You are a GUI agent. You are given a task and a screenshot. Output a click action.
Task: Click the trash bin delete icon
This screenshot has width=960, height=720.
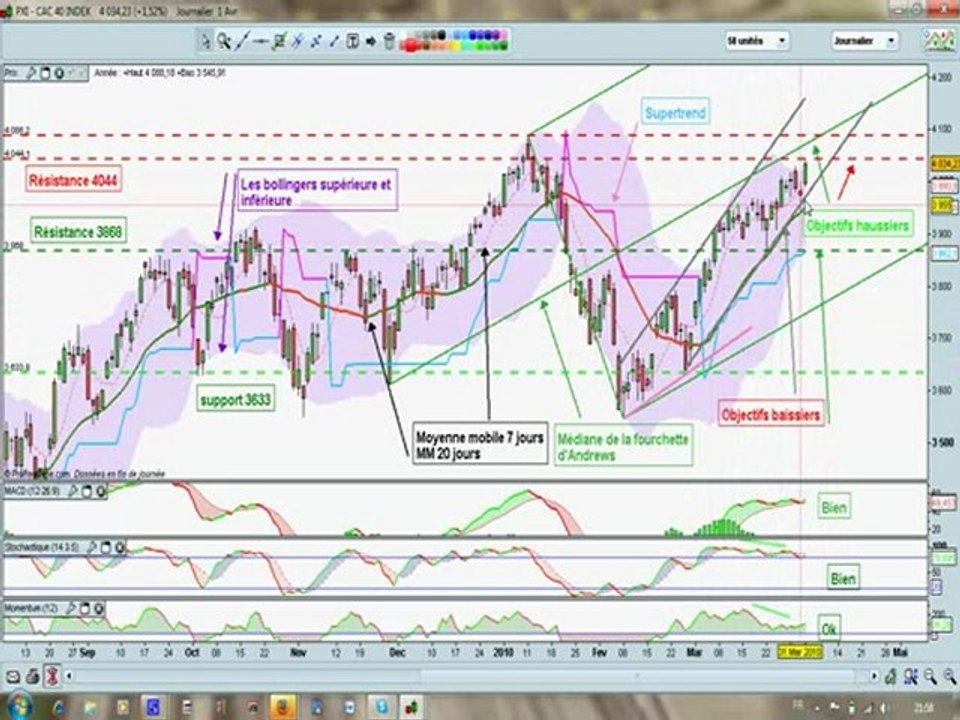pyautogui.click(x=389, y=41)
